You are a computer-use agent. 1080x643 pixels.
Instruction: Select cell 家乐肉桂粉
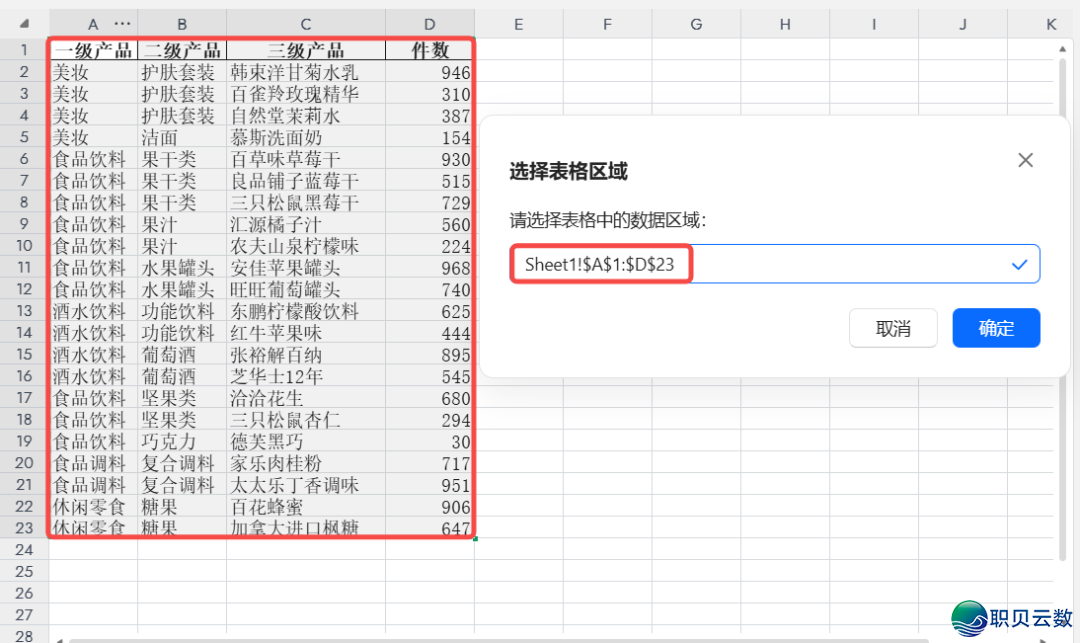[306, 463]
